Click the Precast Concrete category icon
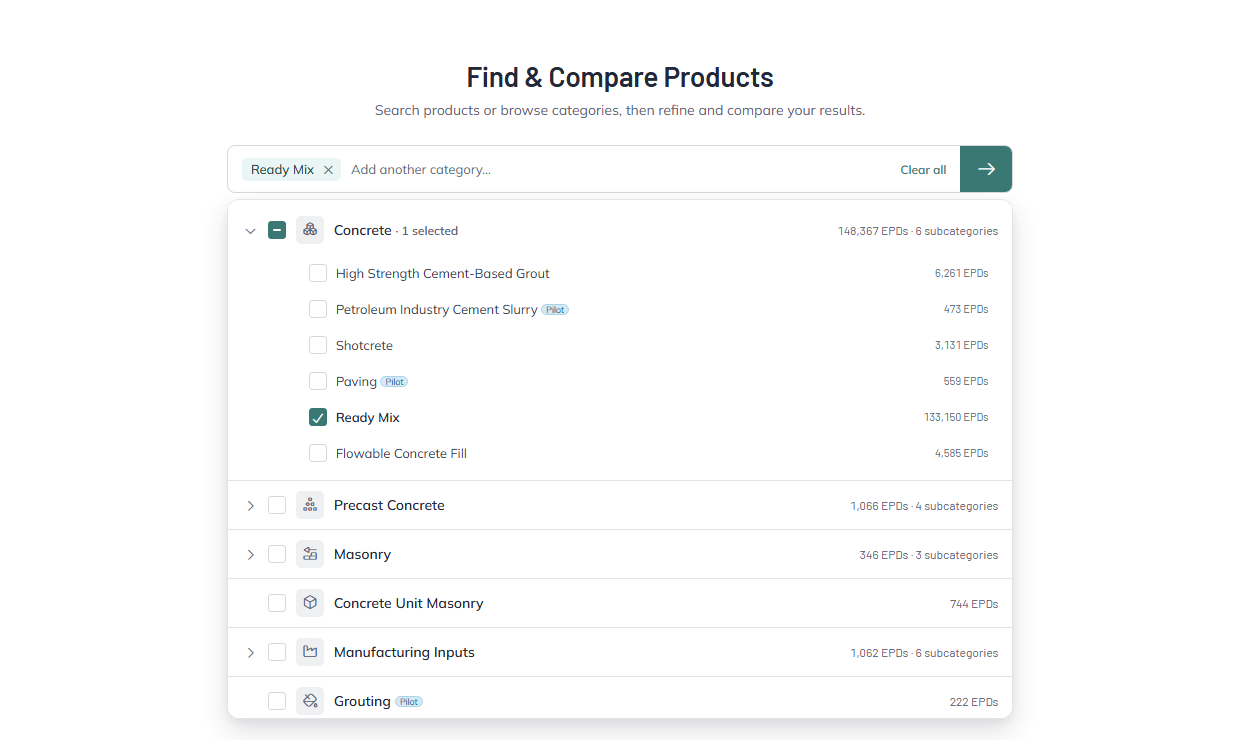Screen dimensions: 1240x740 (310, 505)
